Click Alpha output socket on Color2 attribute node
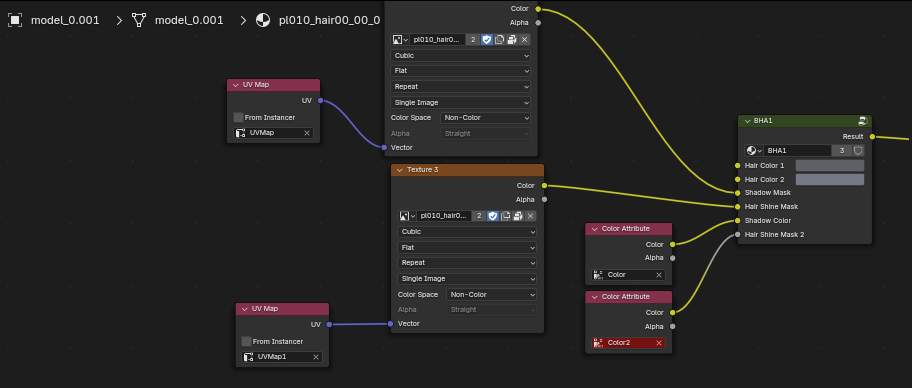 point(672,326)
